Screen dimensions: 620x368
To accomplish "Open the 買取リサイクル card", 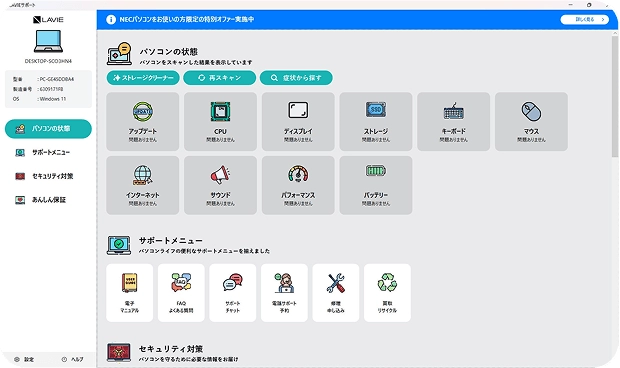I will [x=387, y=293].
